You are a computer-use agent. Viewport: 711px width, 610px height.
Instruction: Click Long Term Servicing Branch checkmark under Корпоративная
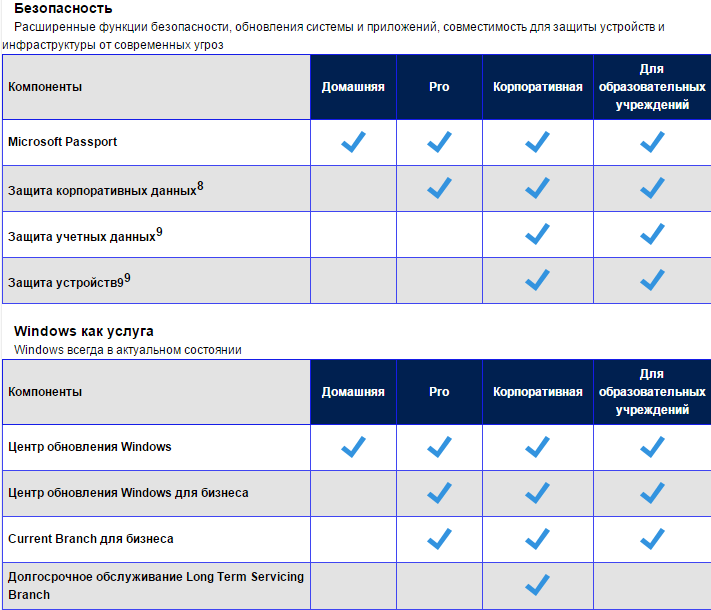coord(537,585)
